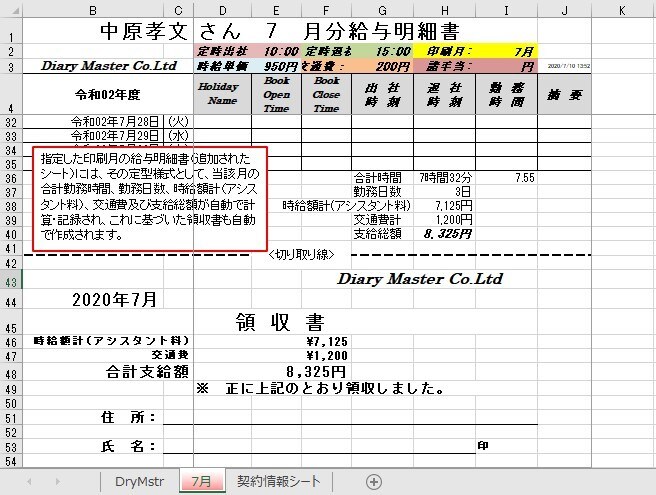Click the Diary Master Co.Ltd in row 43
The image size is (656, 495).
pyautogui.click(x=420, y=279)
